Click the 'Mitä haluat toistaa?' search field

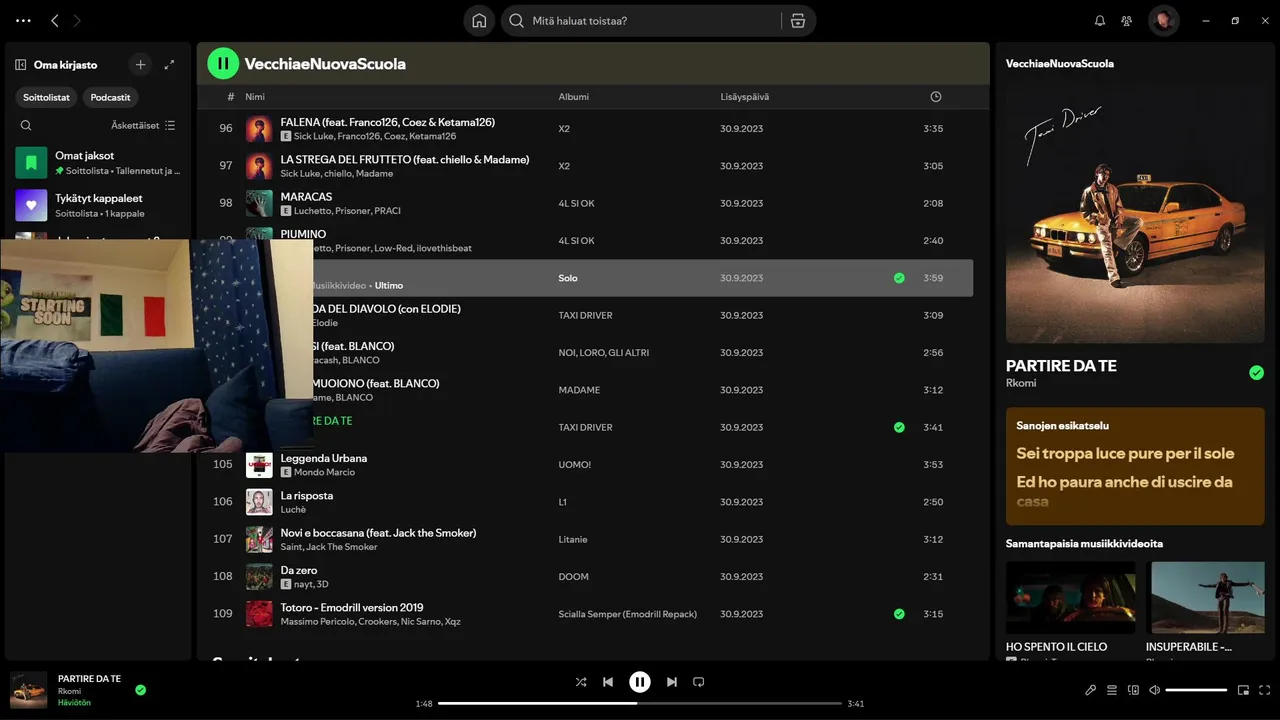(x=640, y=20)
